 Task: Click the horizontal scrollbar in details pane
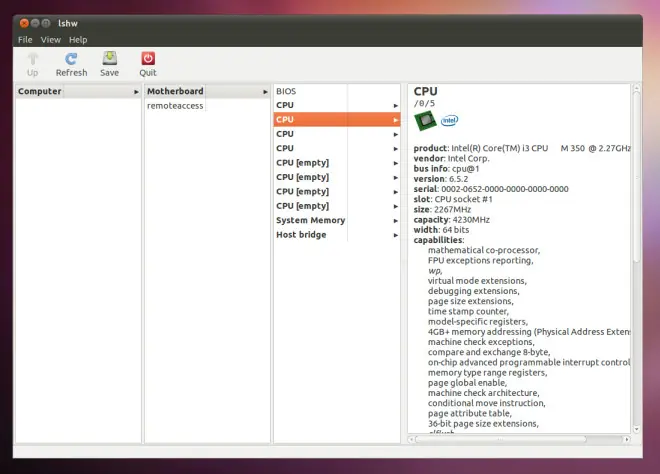coord(500,439)
